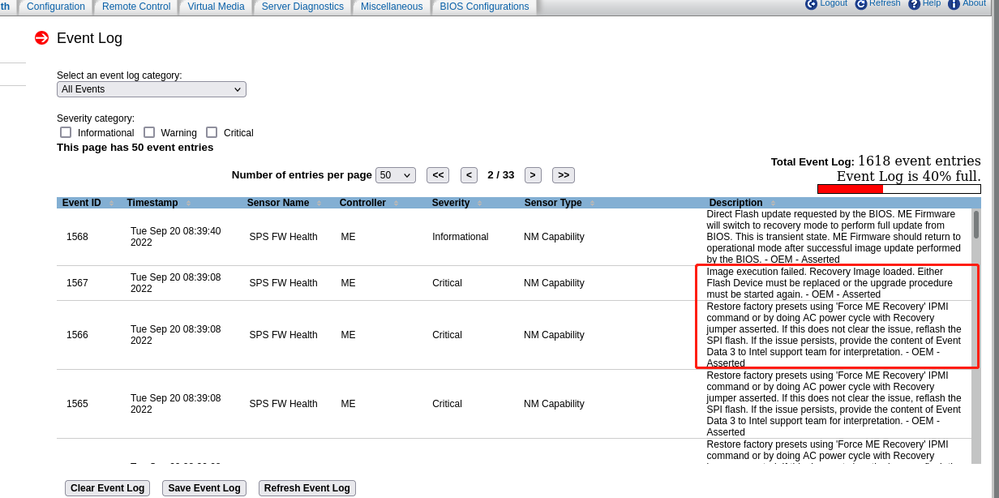Click the '2 / 33' page indicator
Image resolution: width=999 pixels, height=498 pixels.
point(501,175)
